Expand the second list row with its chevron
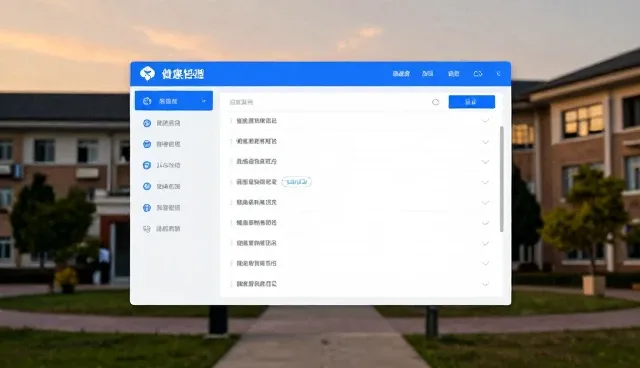Screen dimensions: 640x368 [x=485, y=142]
